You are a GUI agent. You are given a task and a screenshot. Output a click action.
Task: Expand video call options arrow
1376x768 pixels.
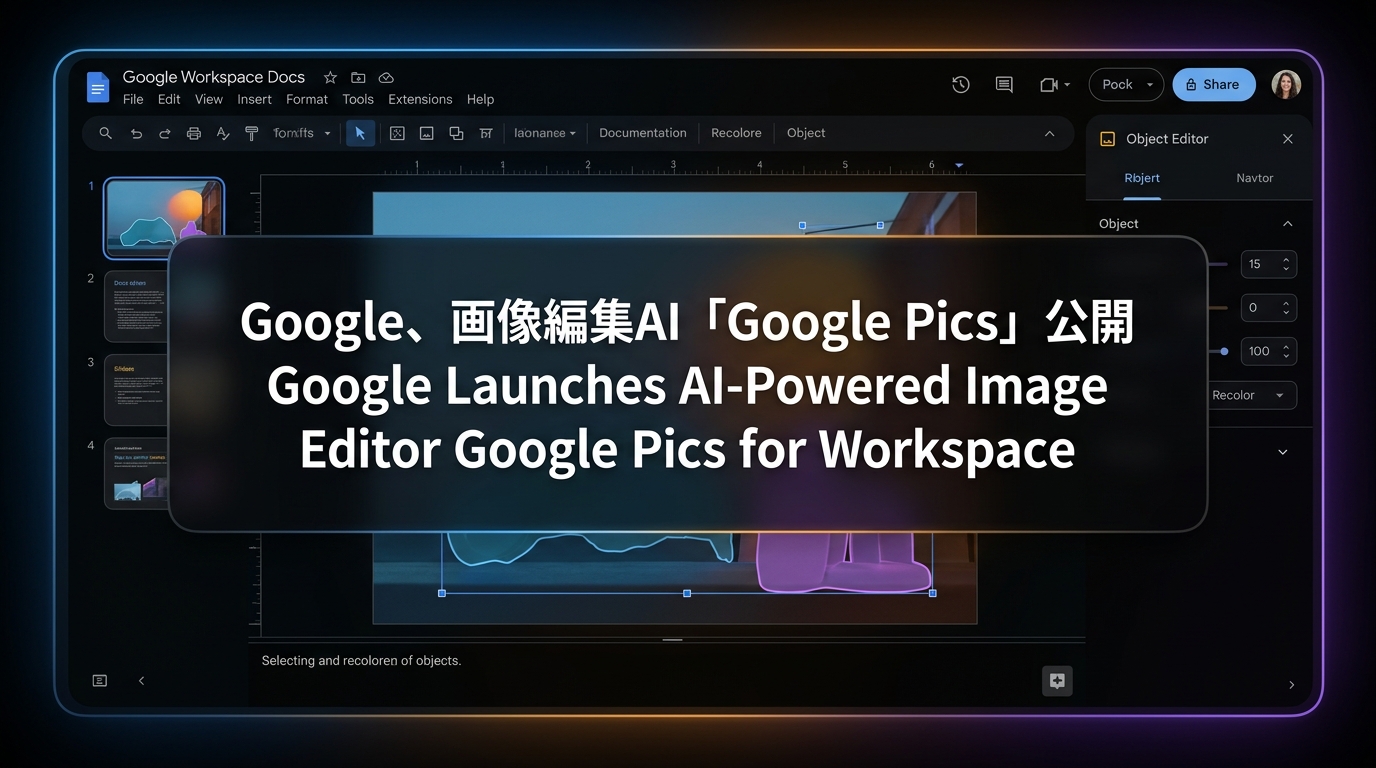[1068, 85]
